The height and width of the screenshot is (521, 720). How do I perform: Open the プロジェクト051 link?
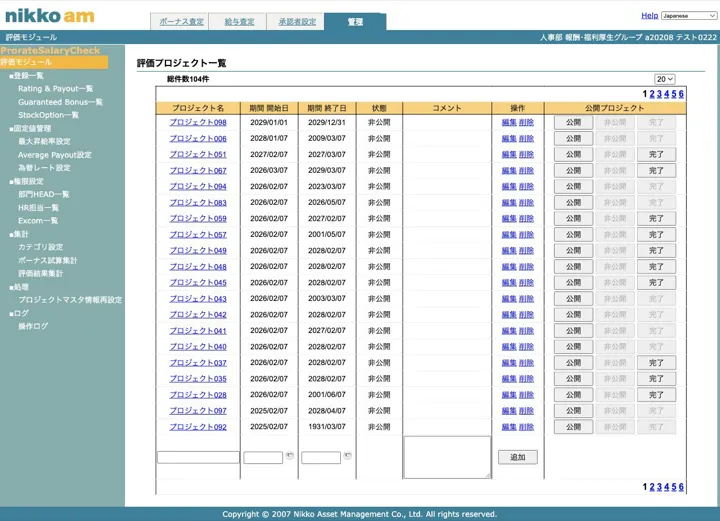pyautogui.click(x=198, y=154)
